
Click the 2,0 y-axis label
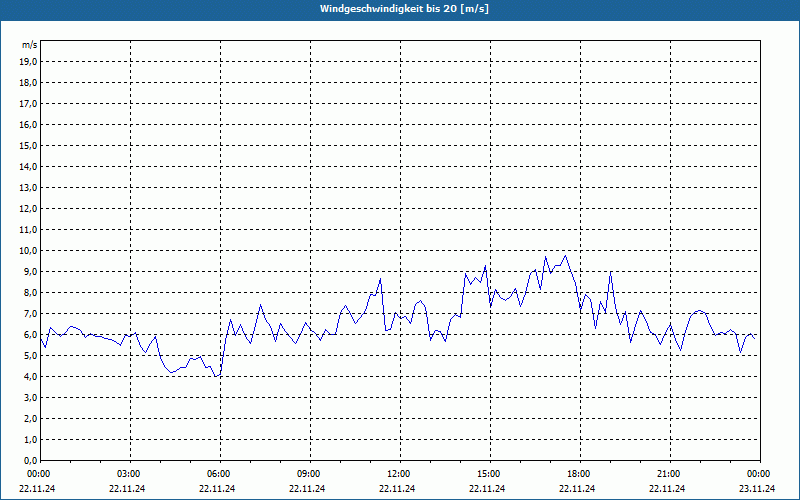tap(30, 418)
